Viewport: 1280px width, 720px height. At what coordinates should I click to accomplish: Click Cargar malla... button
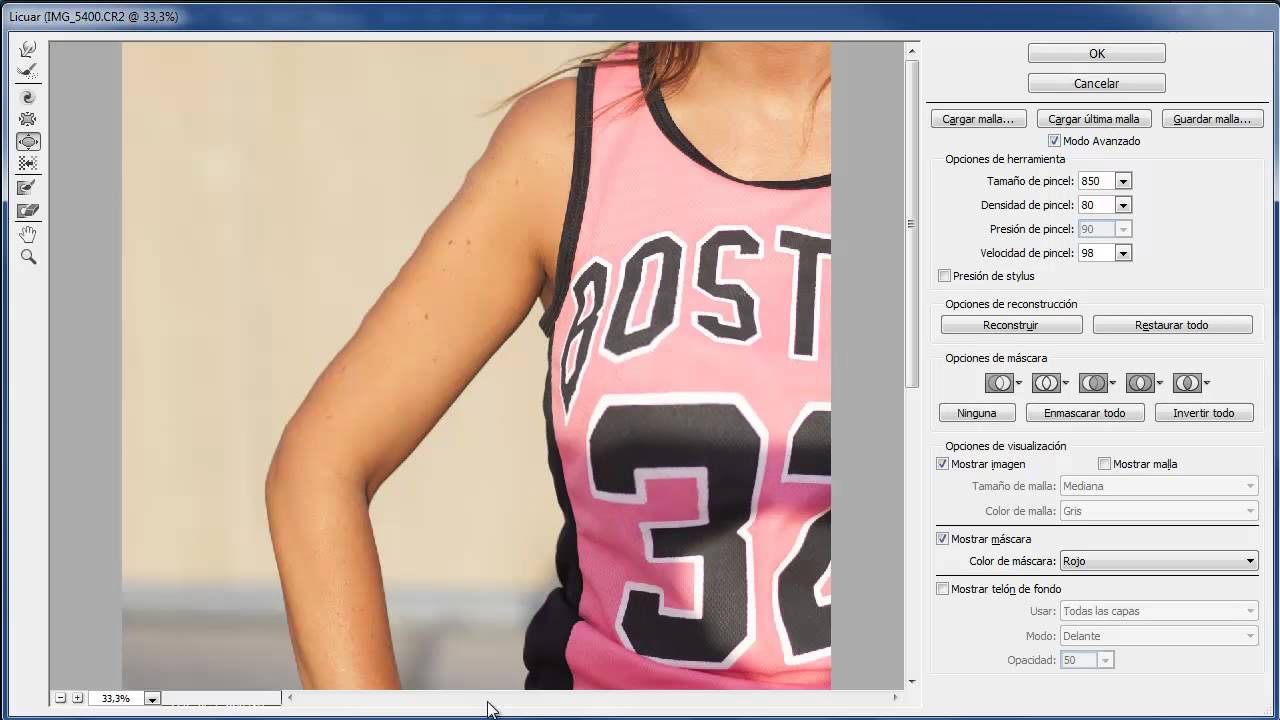click(x=978, y=119)
